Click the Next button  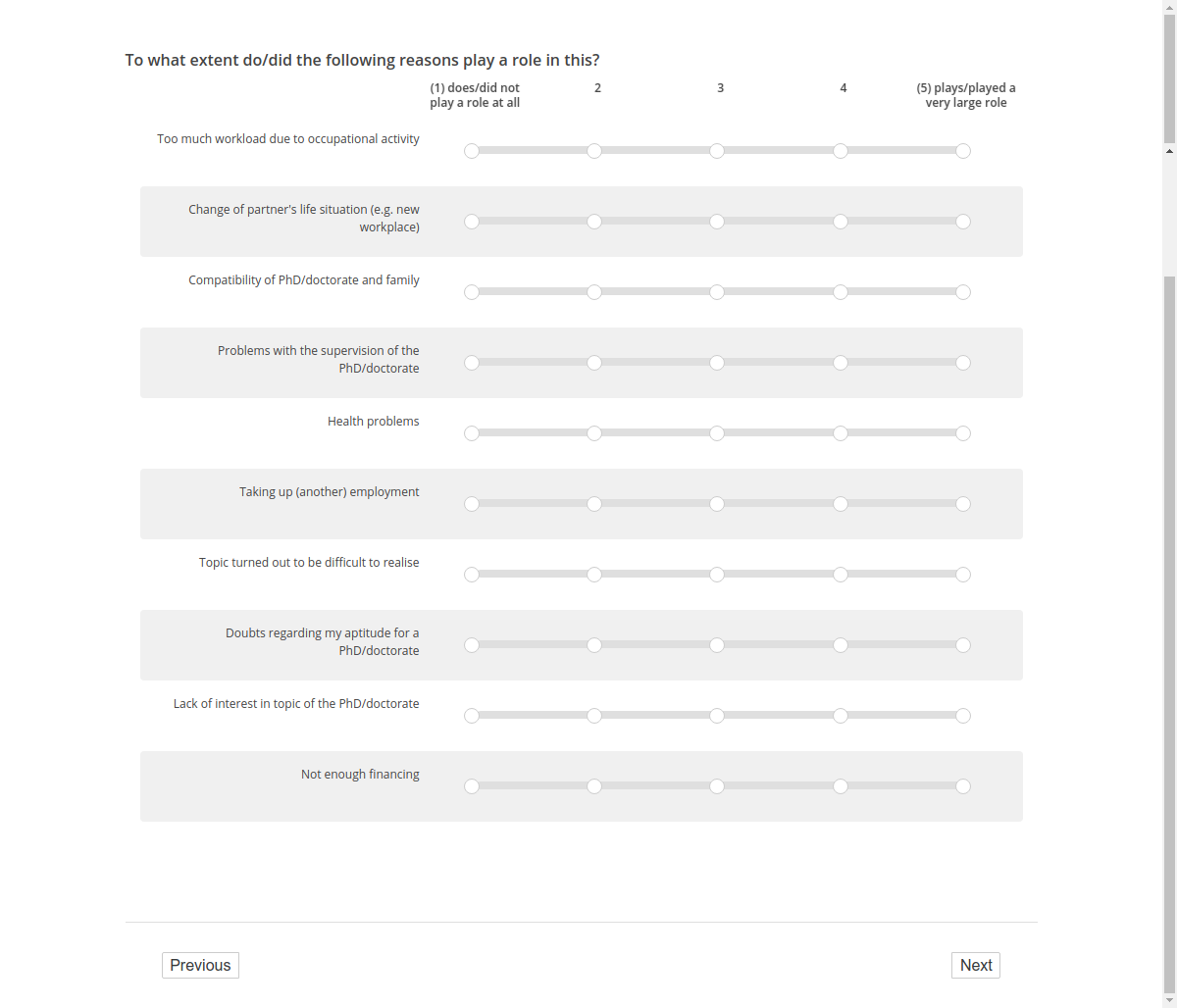tap(976, 966)
